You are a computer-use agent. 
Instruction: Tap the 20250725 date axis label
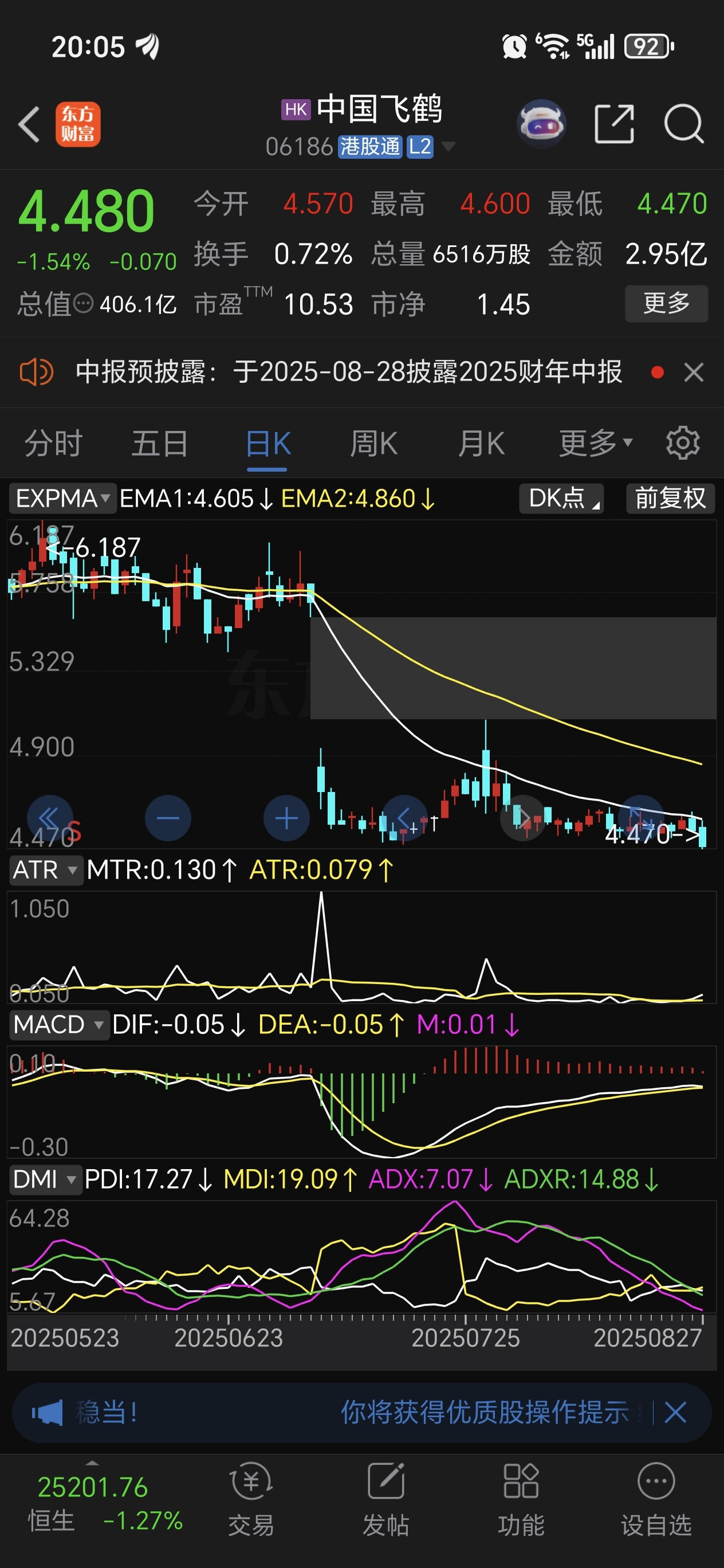(466, 1338)
